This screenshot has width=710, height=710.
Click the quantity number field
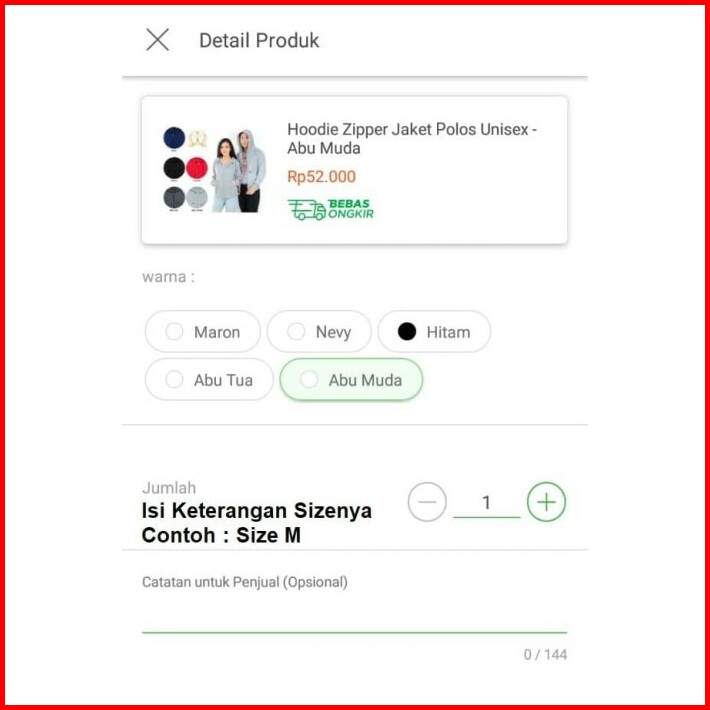(x=487, y=504)
